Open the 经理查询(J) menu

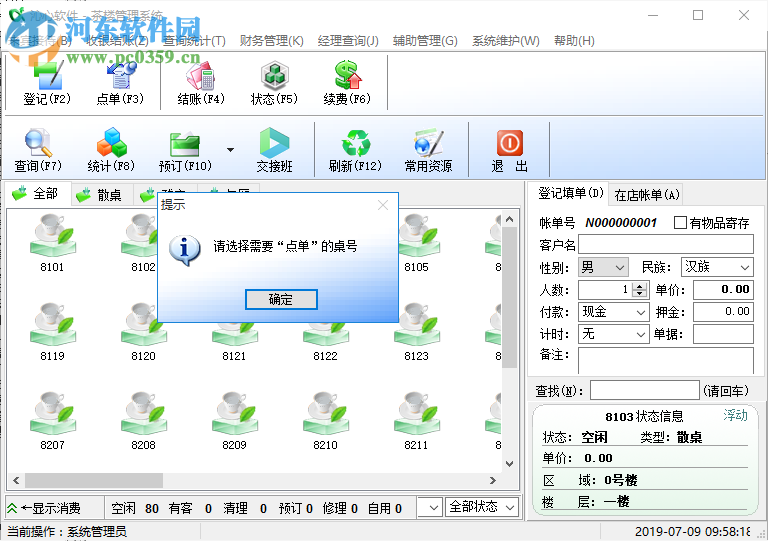pyautogui.click(x=348, y=41)
